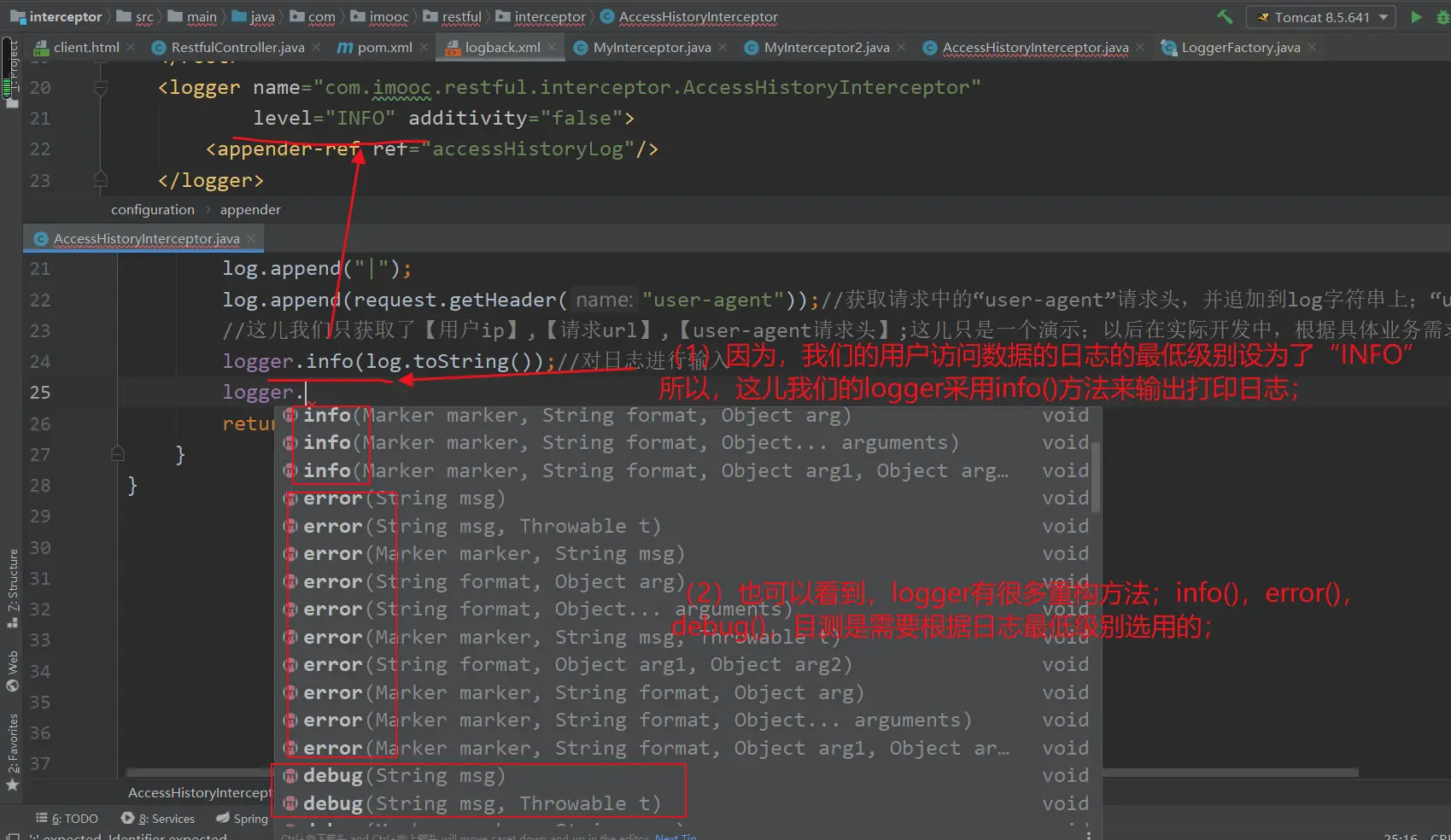Click the completion popup vertical scrollbar

(1095, 476)
